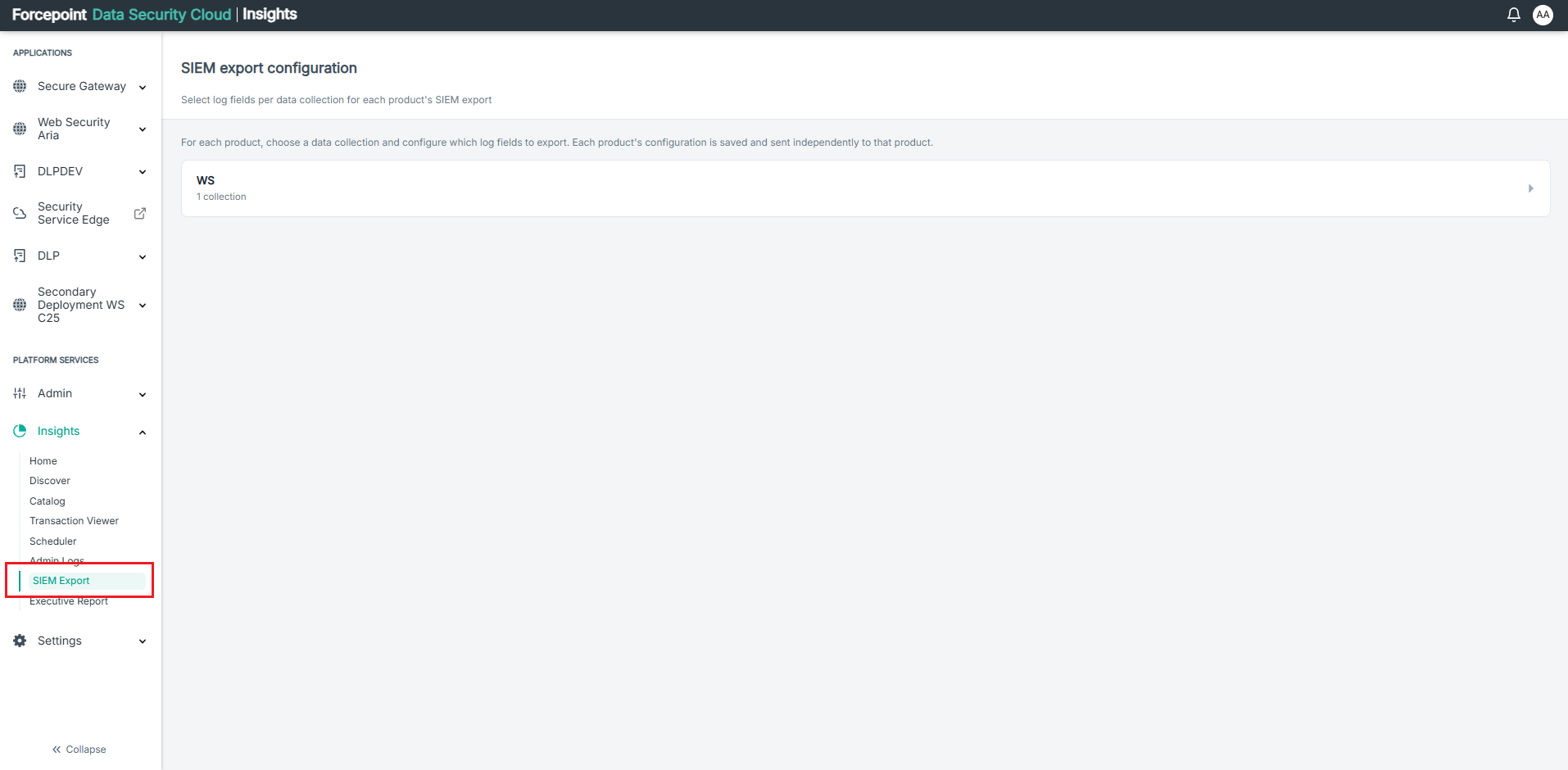Image resolution: width=1568 pixels, height=770 pixels.
Task: Click the Secure Gateway label
Action: (x=82, y=86)
